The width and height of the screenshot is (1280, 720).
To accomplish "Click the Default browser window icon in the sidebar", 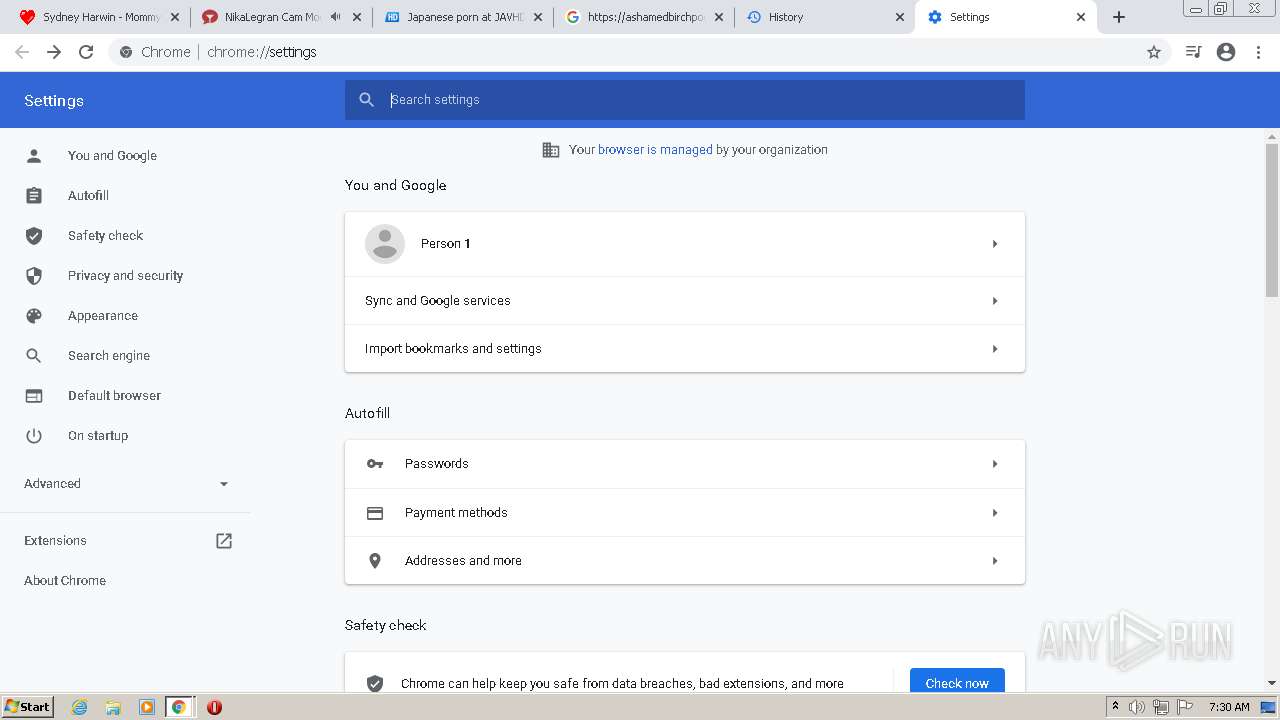I will pyautogui.click(x=34, y=396).
